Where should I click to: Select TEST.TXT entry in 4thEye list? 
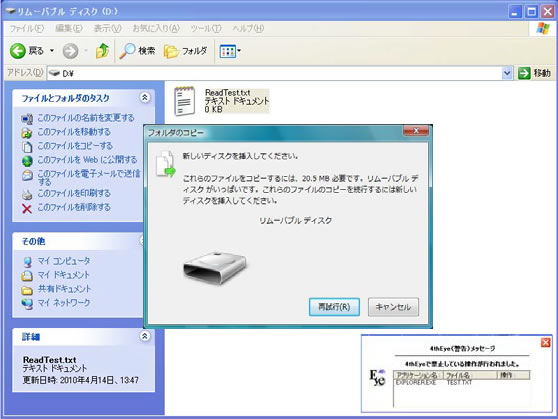[x=459, y=383]
